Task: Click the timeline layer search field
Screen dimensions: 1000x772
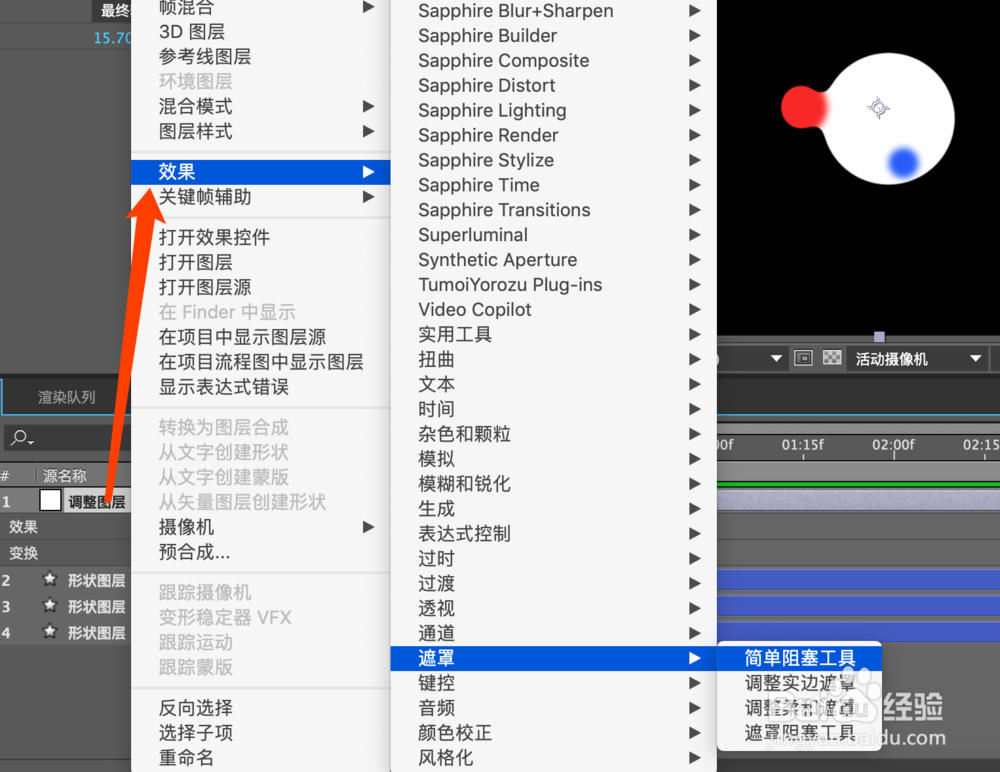Action: point(68,438)
